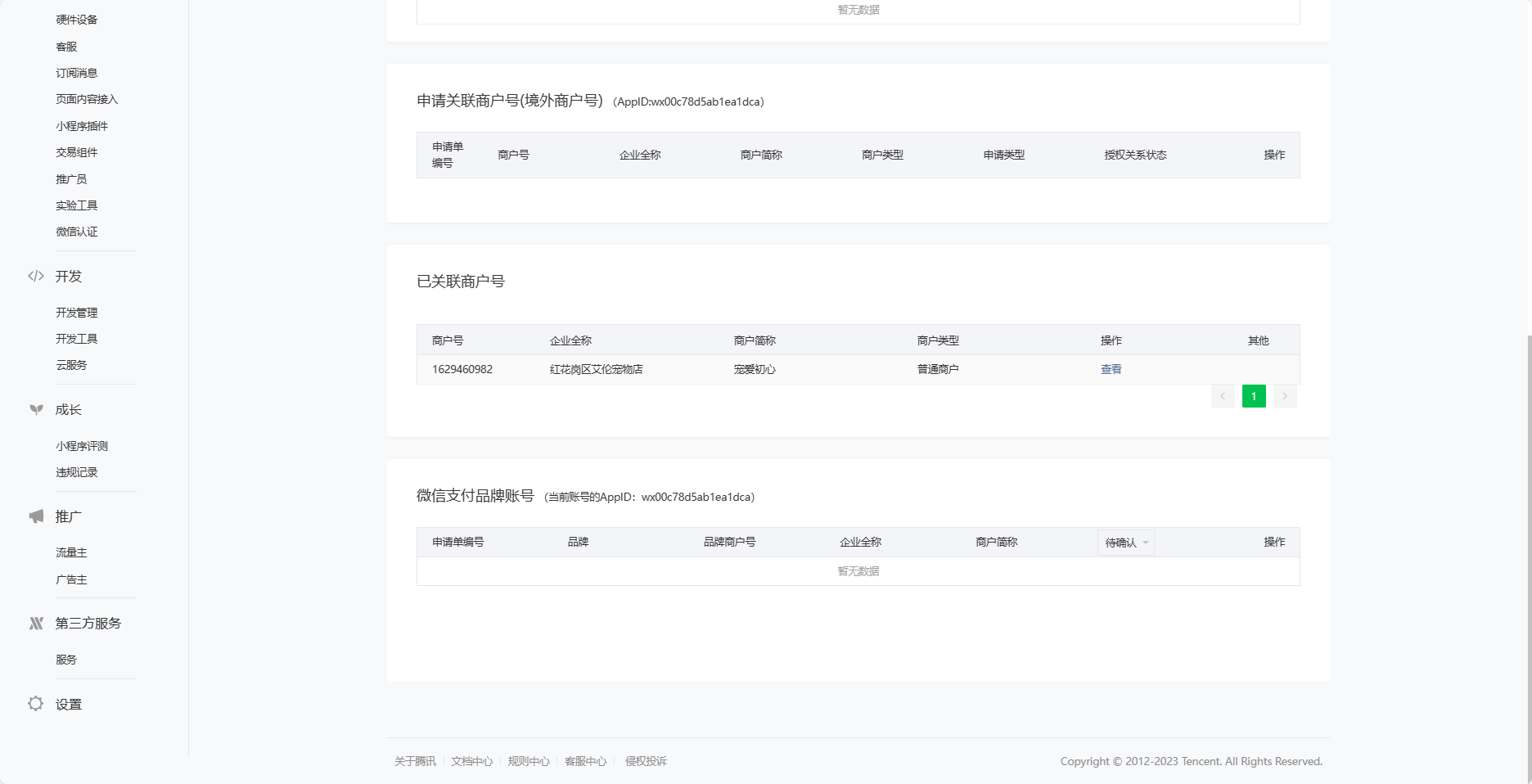This screenshot has width=1532, height=784.
Task: Click the 申请关联商户号(境外商户号) heading
Action: tap(510, 101)
